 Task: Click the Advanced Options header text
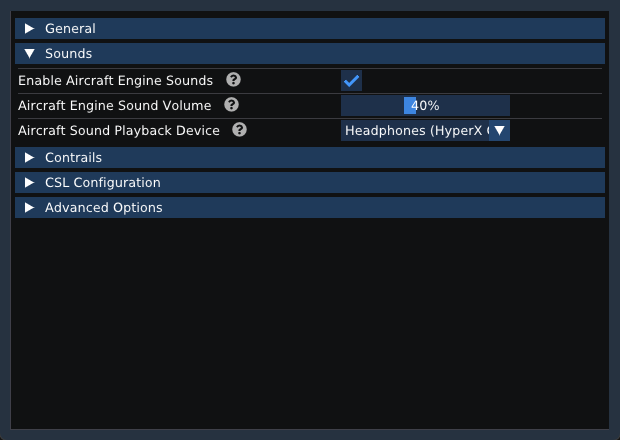[104, 207]
